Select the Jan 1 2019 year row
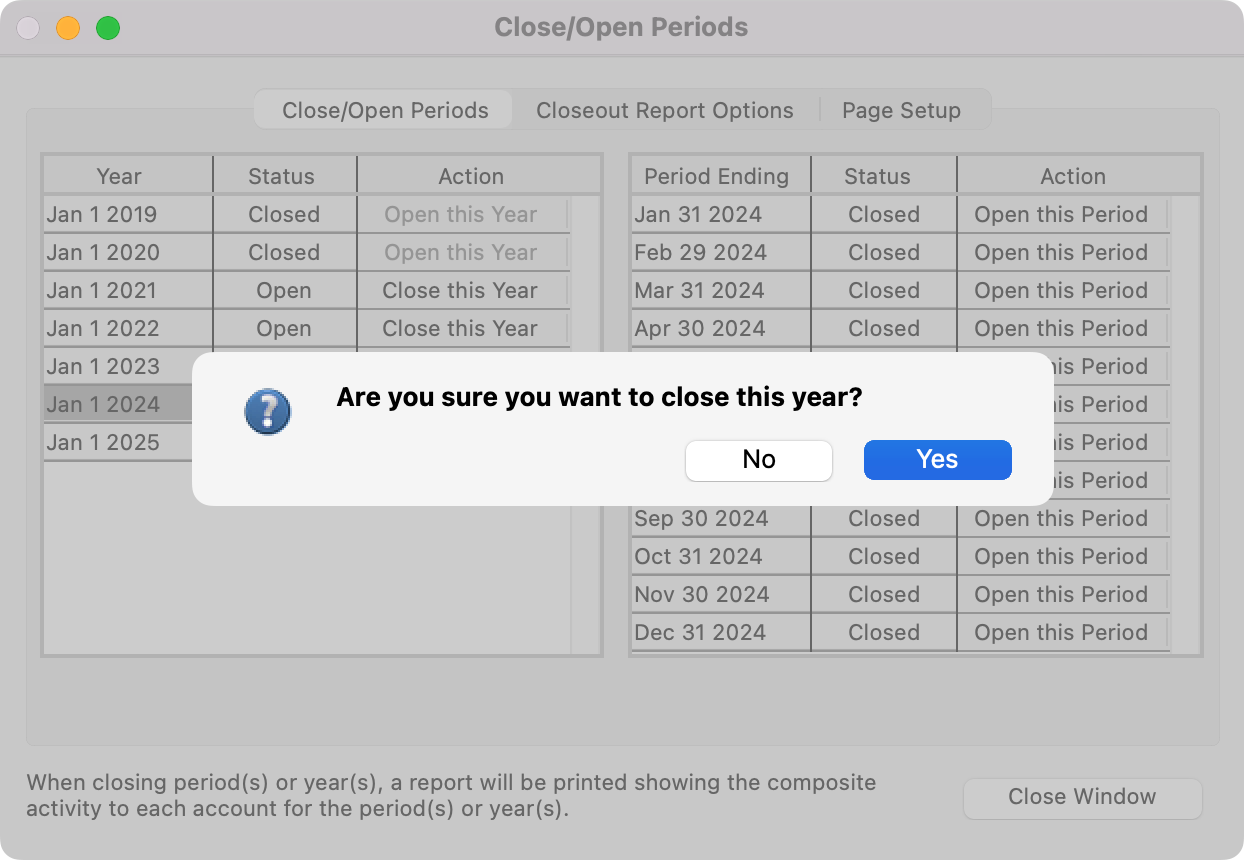 point(102,215)
